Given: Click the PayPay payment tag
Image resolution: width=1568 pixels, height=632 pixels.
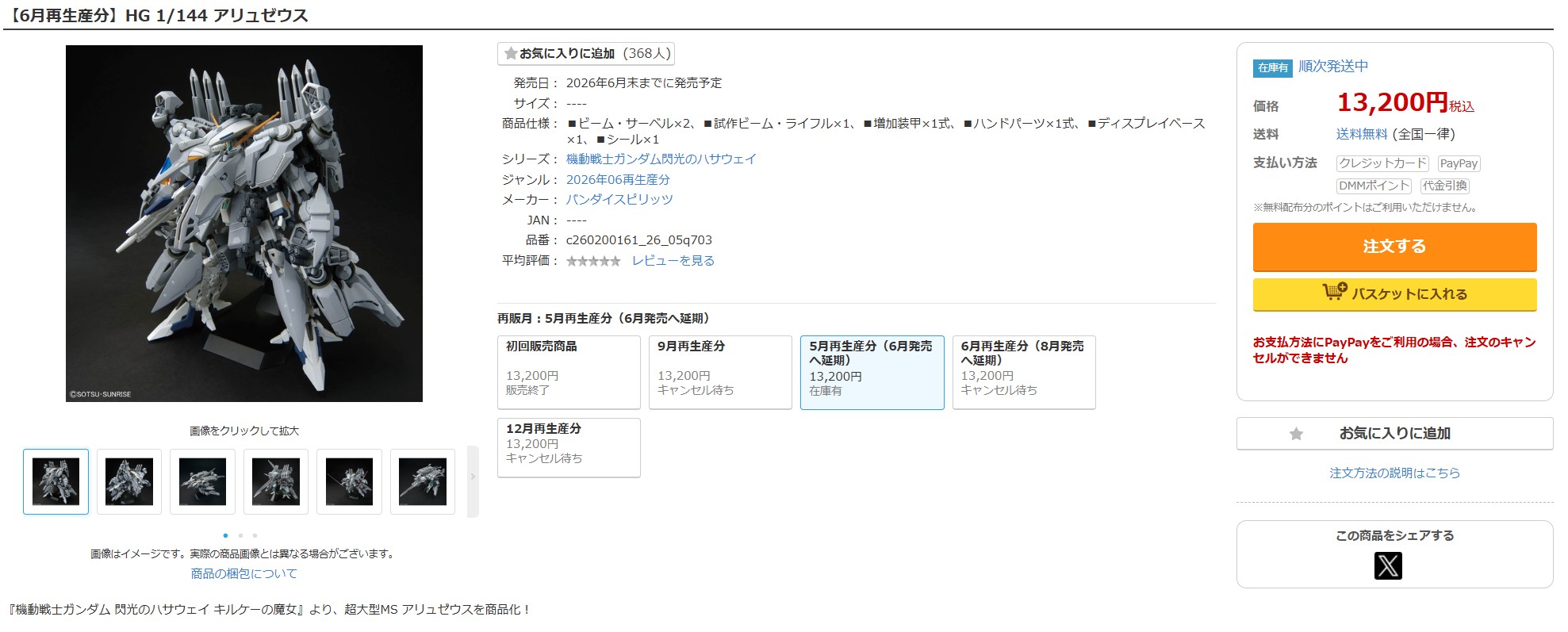Looking at the screenshot, I should pos(1459,163).
